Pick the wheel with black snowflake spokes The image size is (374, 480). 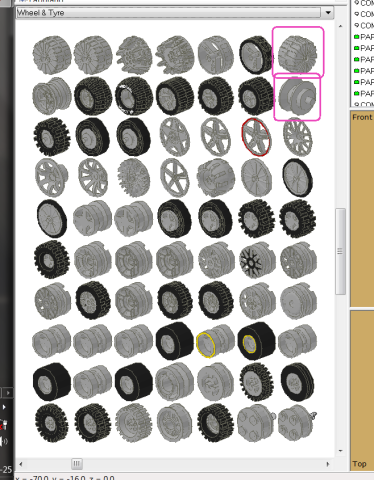click(257, 260)
